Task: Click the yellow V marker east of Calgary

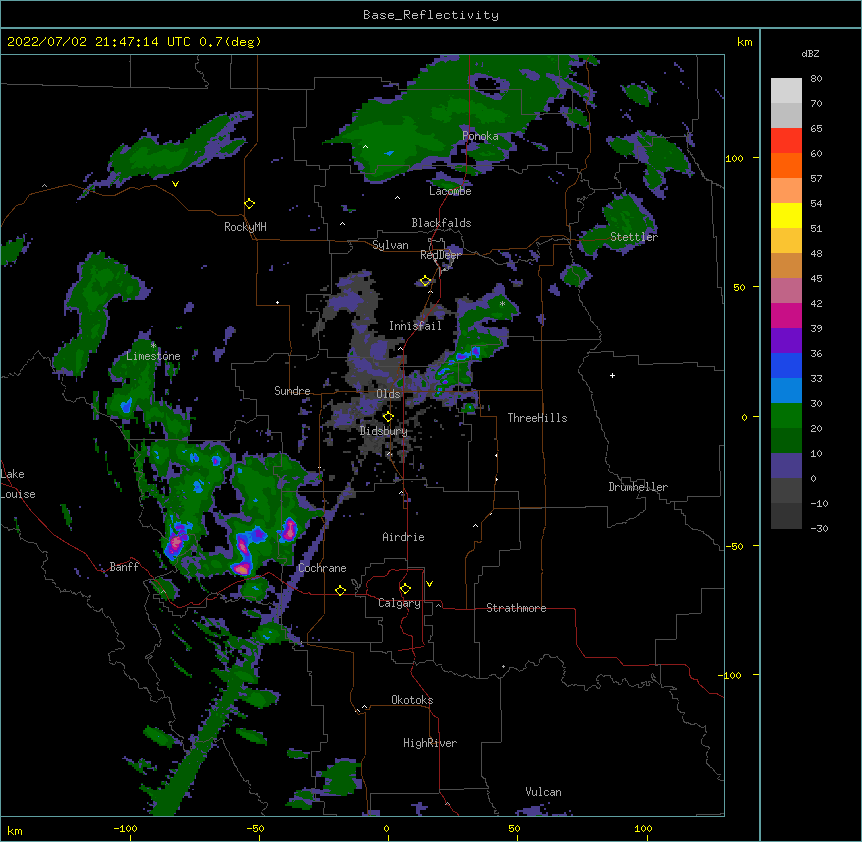Action: coord(429,584)
